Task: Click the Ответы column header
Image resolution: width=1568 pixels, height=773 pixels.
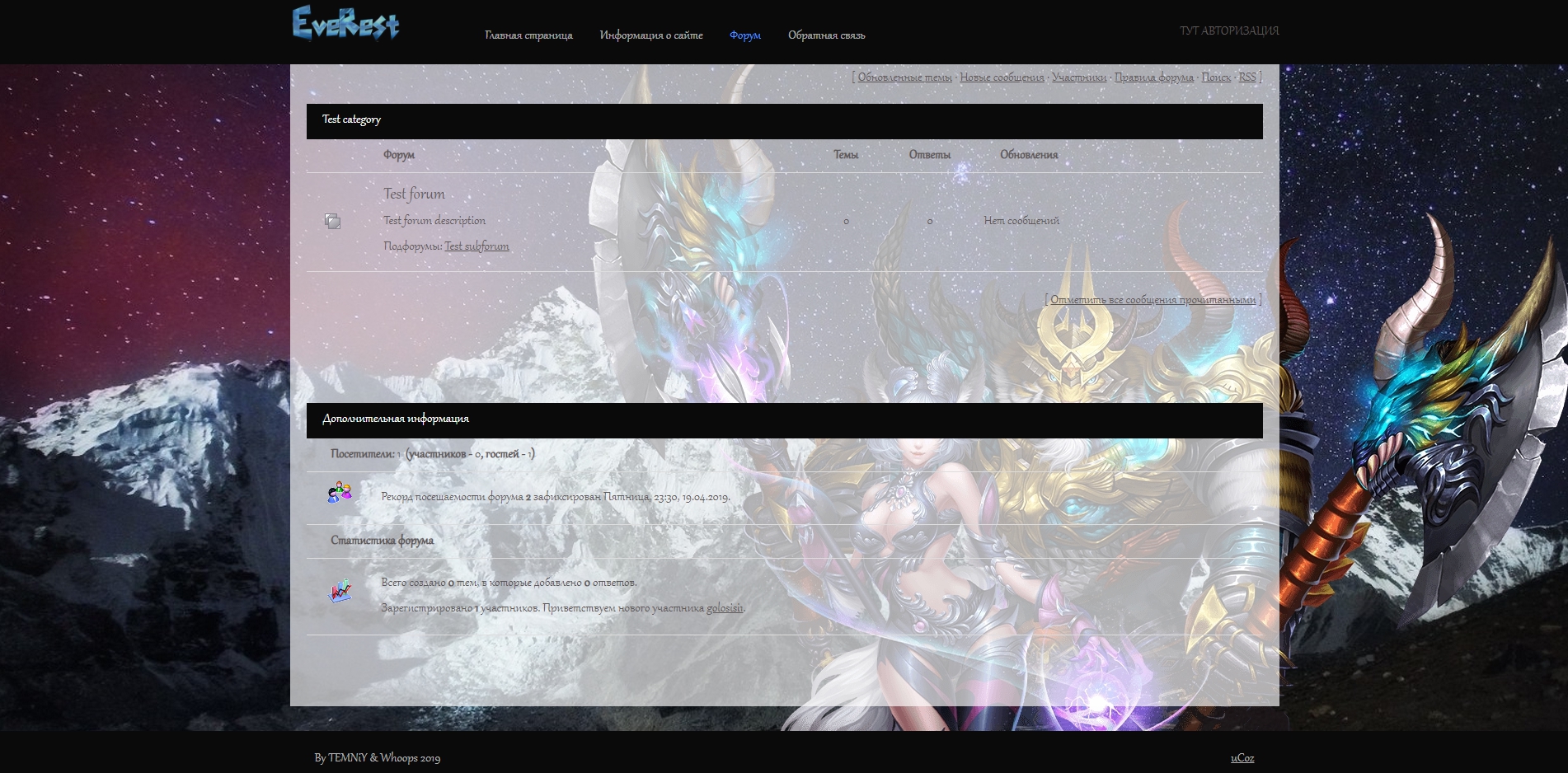Action: [x=930, y=155]
